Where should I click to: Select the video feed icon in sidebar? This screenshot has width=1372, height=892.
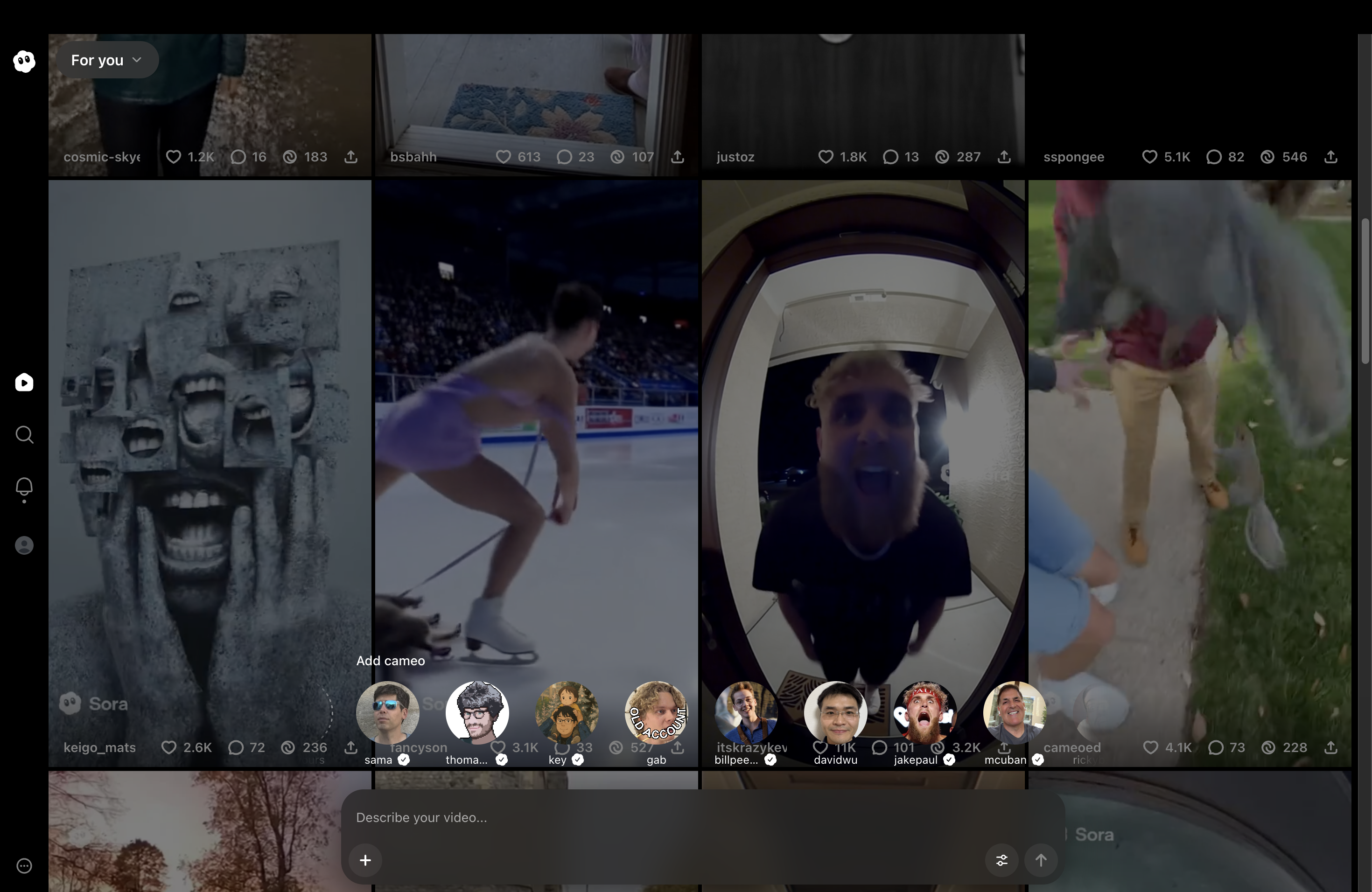click(24, 383)
